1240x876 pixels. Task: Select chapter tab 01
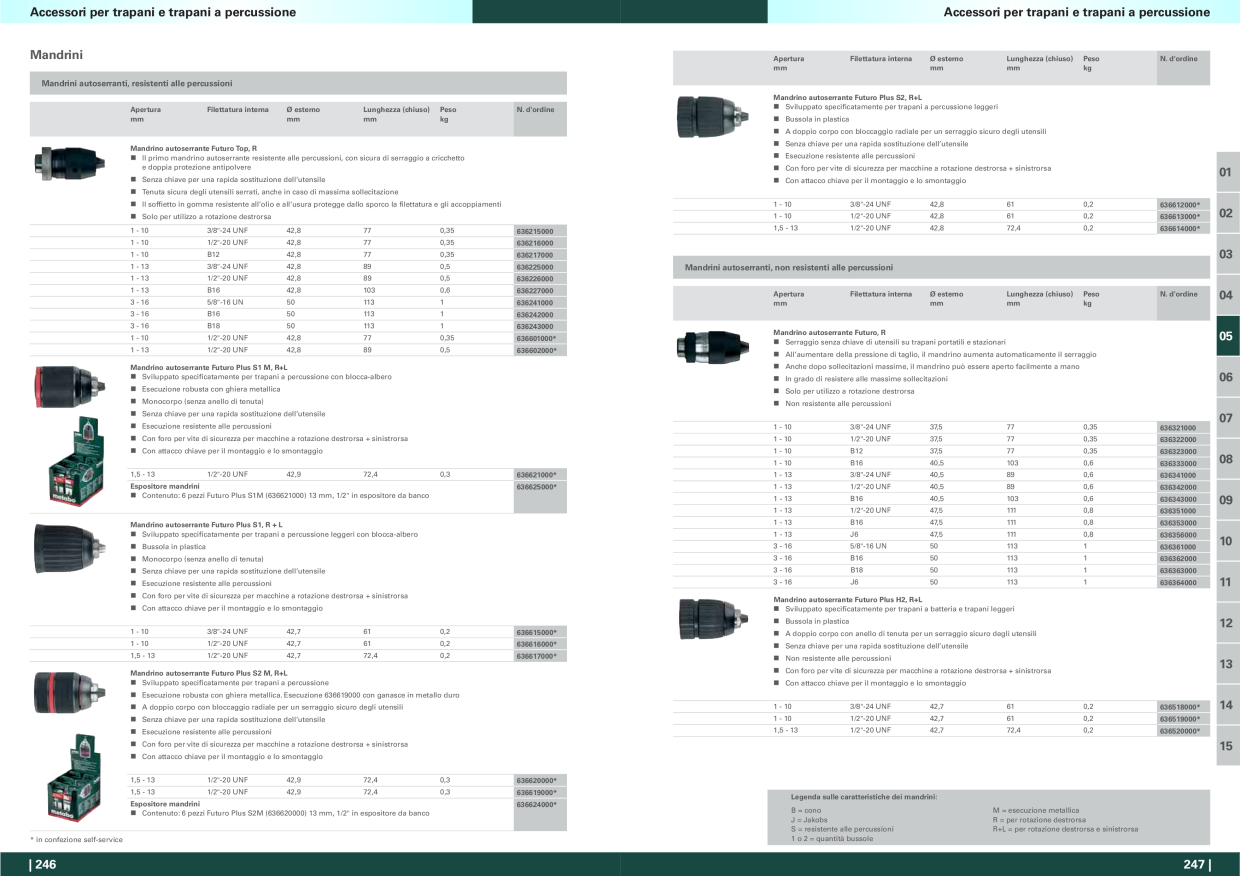click(1227, 172)
